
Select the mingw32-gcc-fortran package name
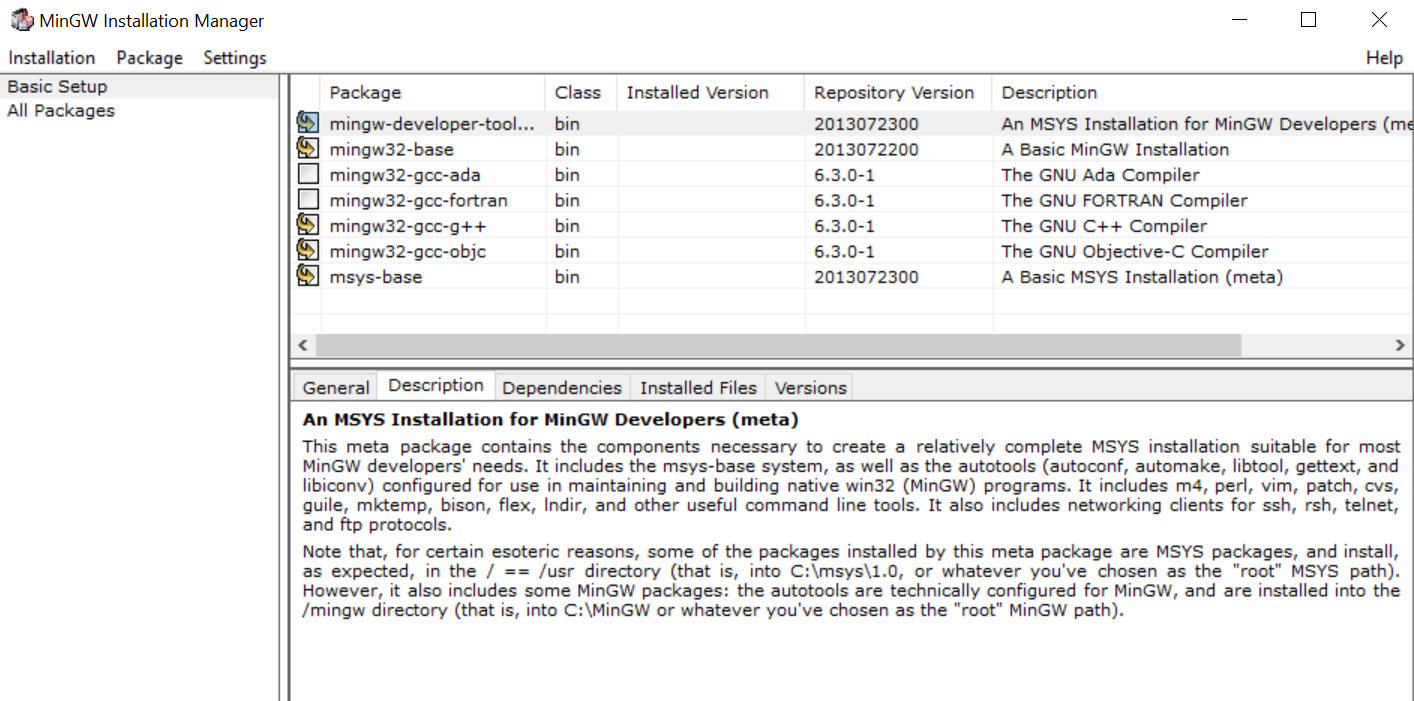pyautogui.click(x=418, y=200)
